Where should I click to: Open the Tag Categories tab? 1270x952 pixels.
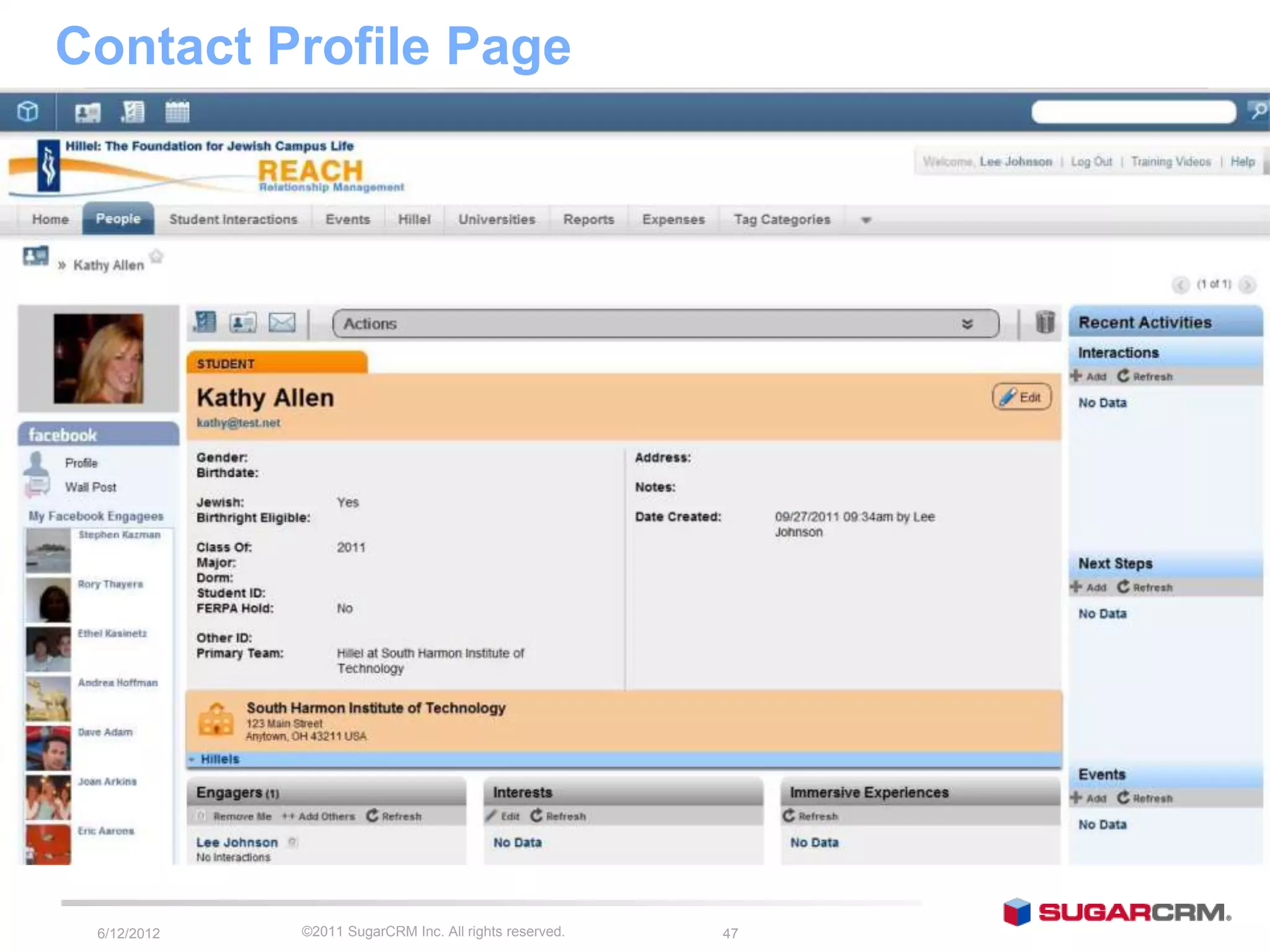[x=782, y=219]
